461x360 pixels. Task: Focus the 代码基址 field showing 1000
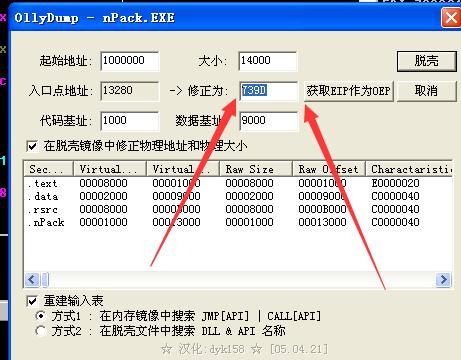tap(130, 121)
